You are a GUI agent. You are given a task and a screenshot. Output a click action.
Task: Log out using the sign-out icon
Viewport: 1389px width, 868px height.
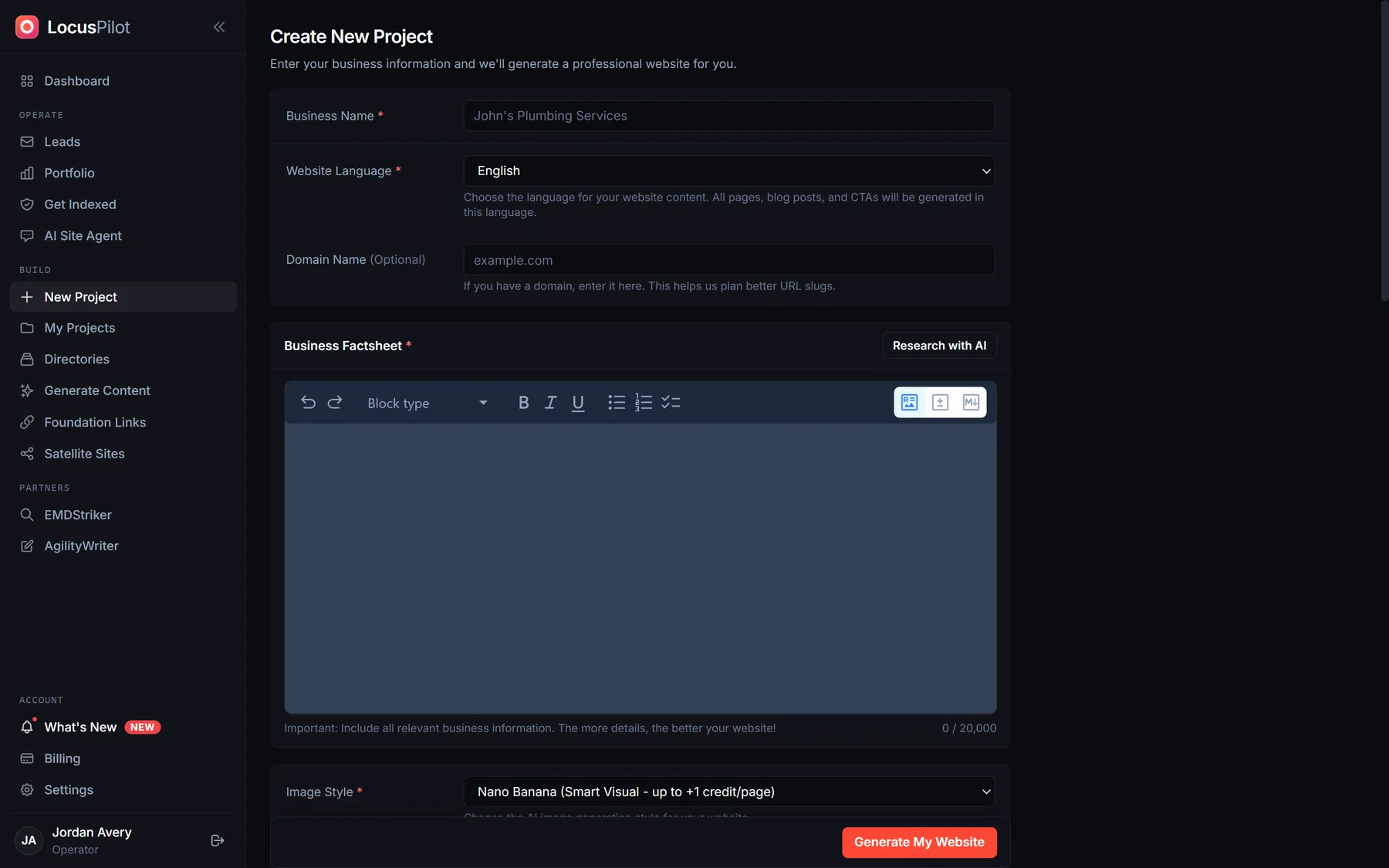pyautogui.click(x=218, y=840)
